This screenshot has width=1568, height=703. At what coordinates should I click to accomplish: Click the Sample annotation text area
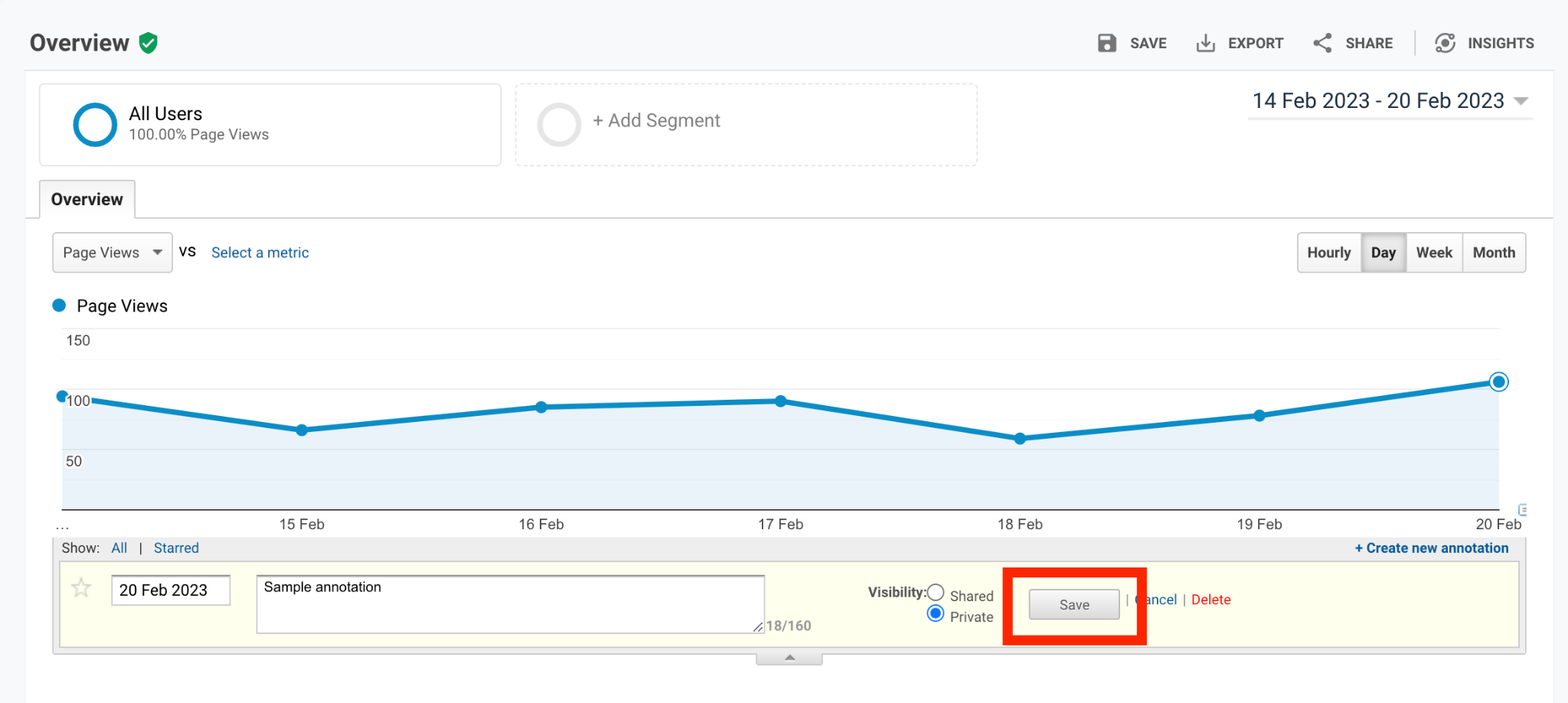pyautogui.click(x=510, y=604)
